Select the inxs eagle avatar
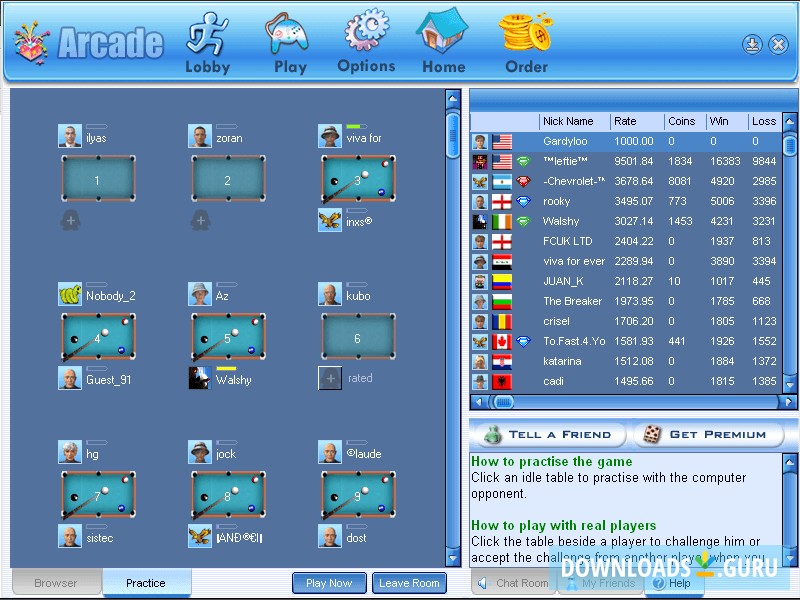The width and height of the screenshot is (800, 600). coord(330,220)
